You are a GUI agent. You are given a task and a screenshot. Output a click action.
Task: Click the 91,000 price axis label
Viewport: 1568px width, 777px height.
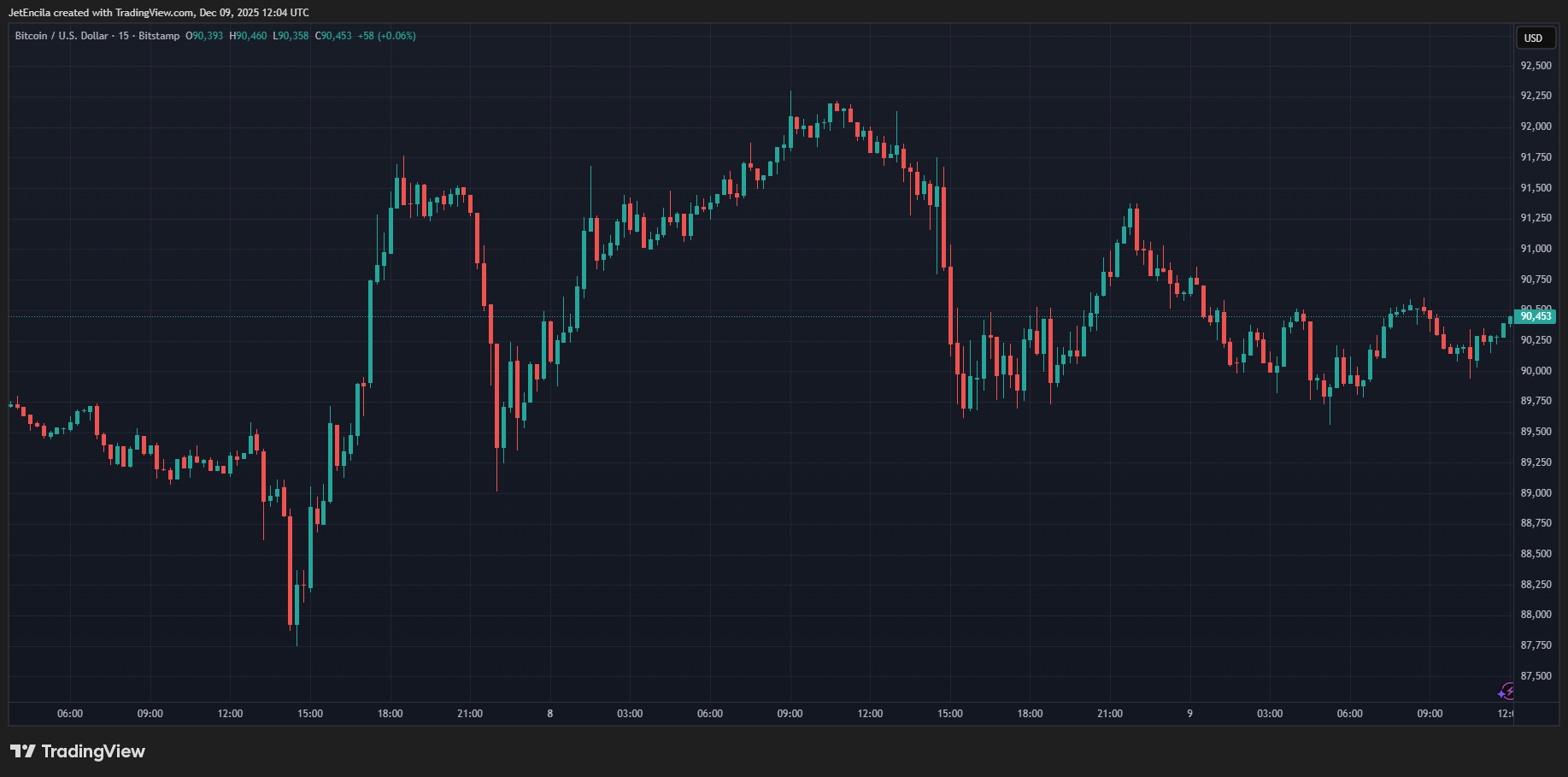[1536, 249]
